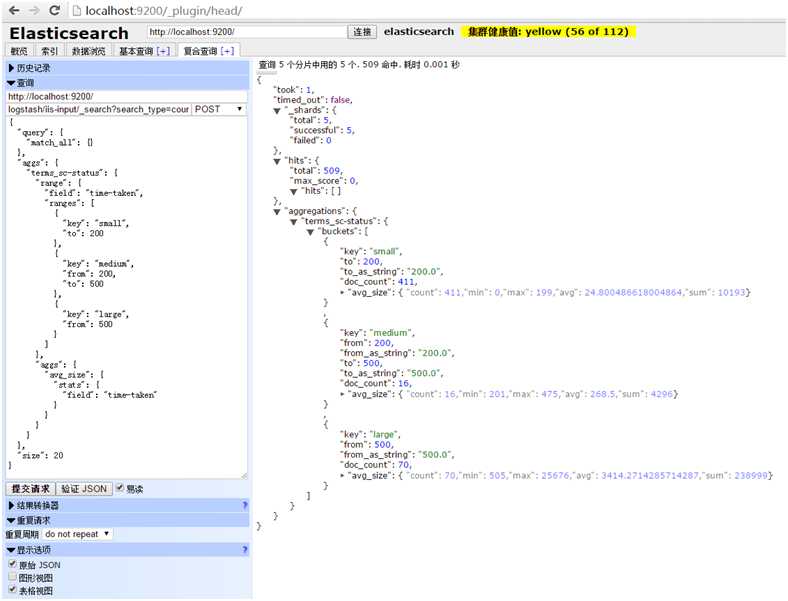Viewport: 788px width, 601px height.
Task: Grab the query textarea resize handle
Action: pyautogui.click(x=244, y=475)
